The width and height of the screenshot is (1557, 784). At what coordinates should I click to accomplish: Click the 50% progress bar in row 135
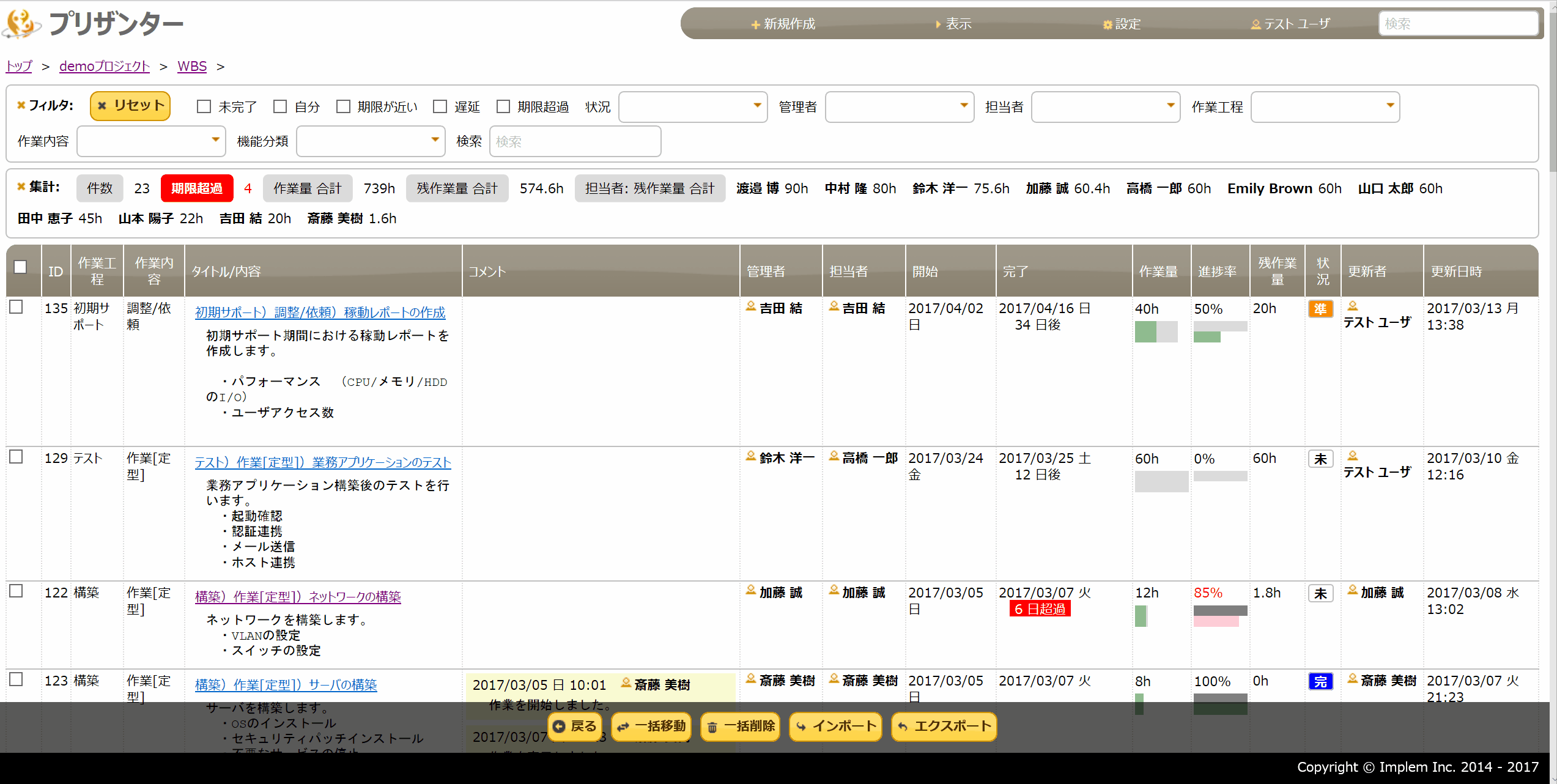(x=1220, y=331)
